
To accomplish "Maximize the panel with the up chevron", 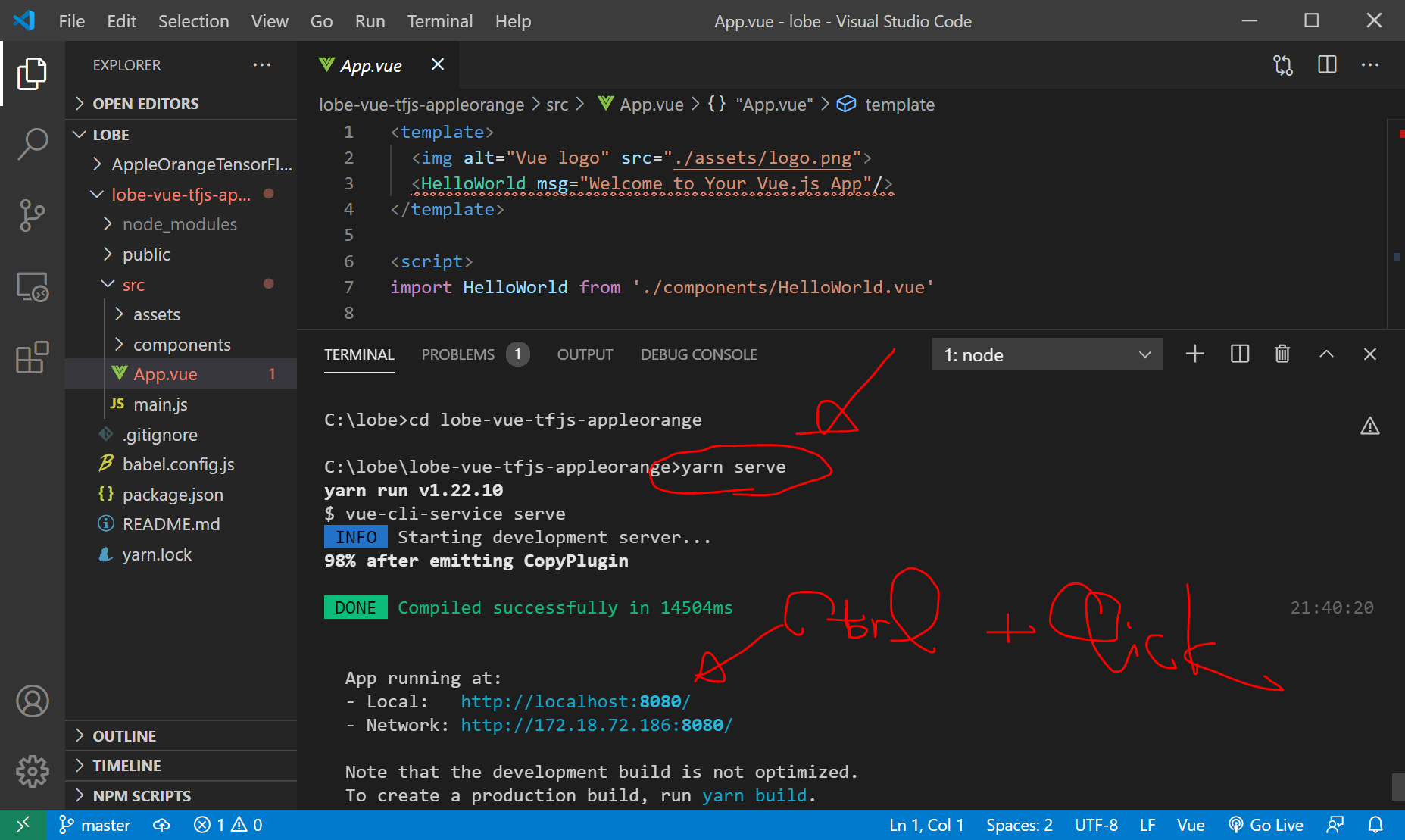I will 1326,354.
